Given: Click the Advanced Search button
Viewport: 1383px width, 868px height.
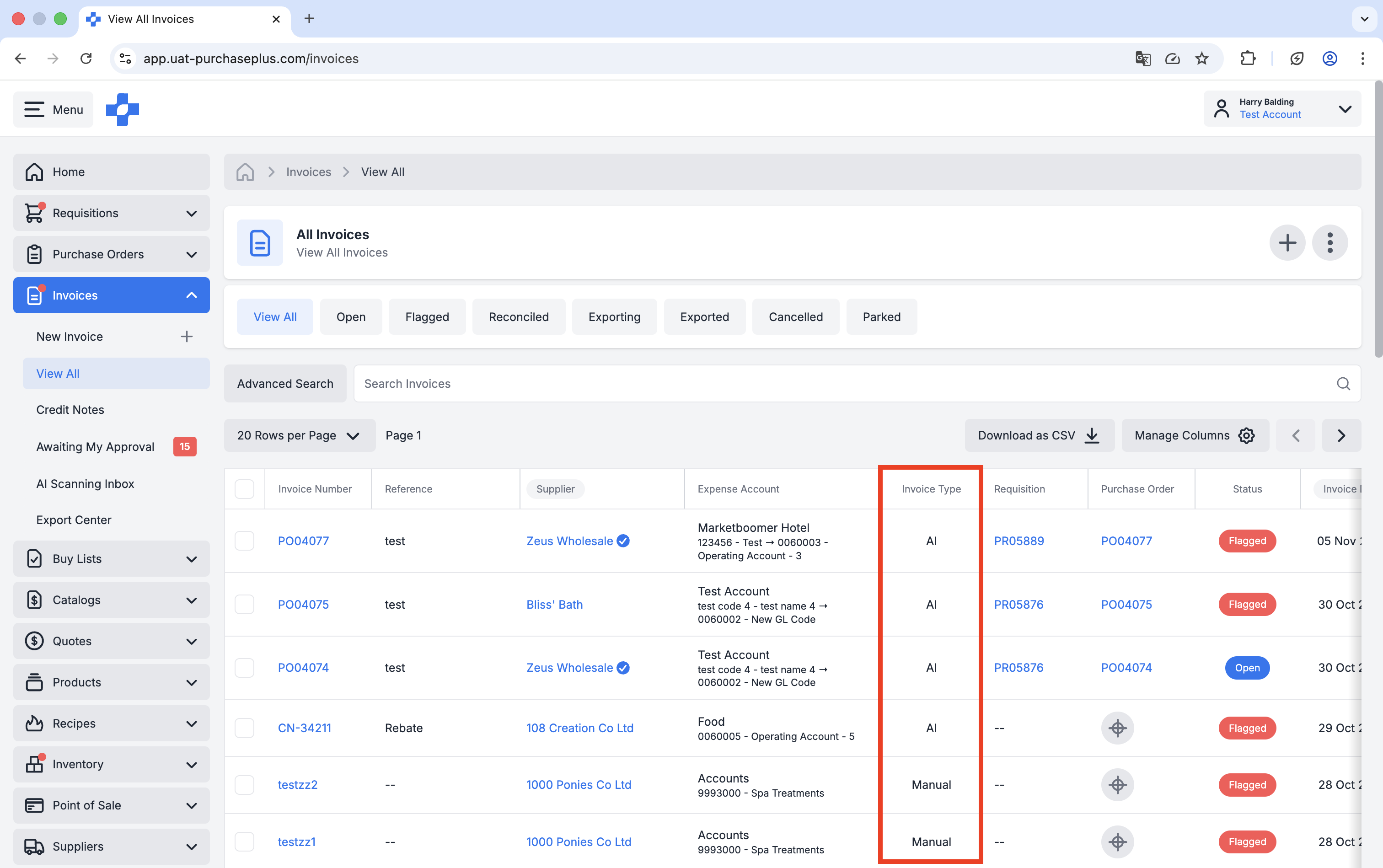Looking at the screenshot, I should [x=285, y=384].
